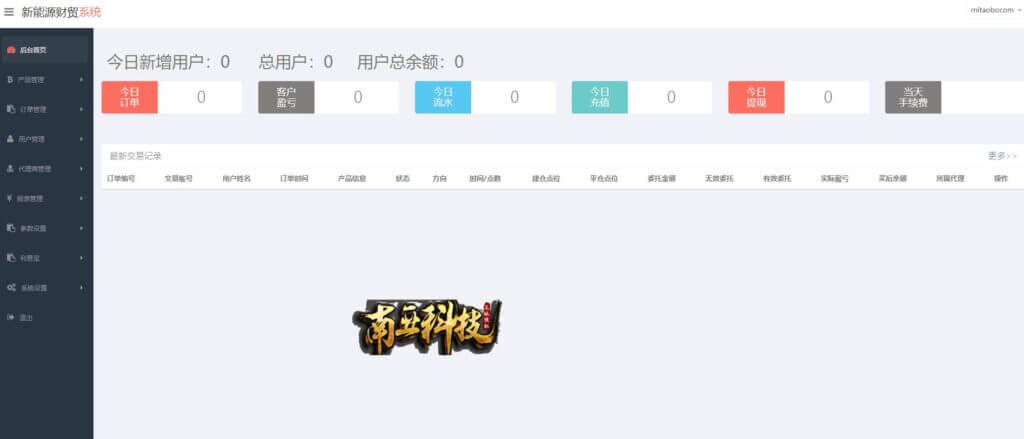
Task: Click the 时间/点数 column header
Action: pos(485,178)
